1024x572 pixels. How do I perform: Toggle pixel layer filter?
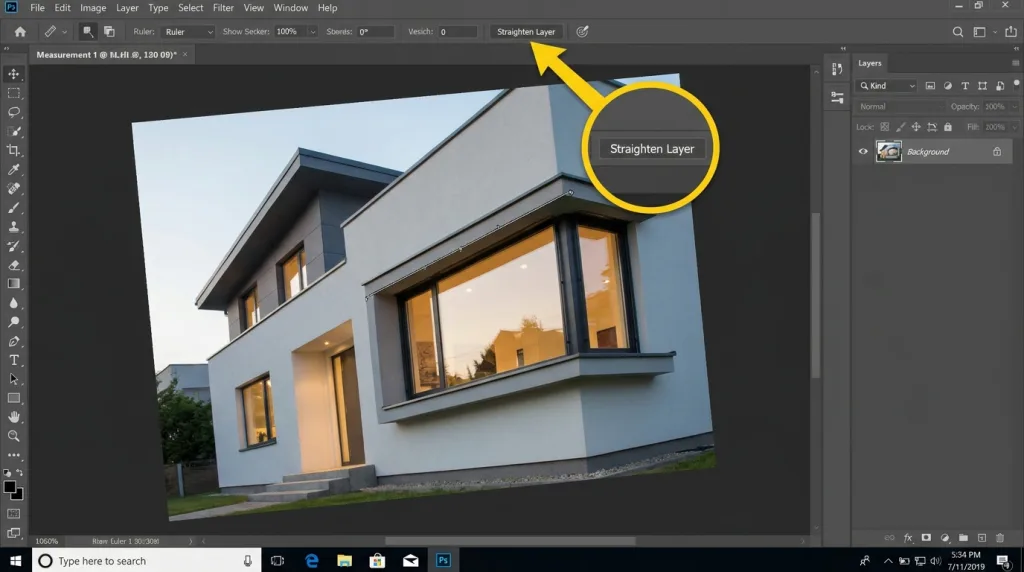point(930,86)
